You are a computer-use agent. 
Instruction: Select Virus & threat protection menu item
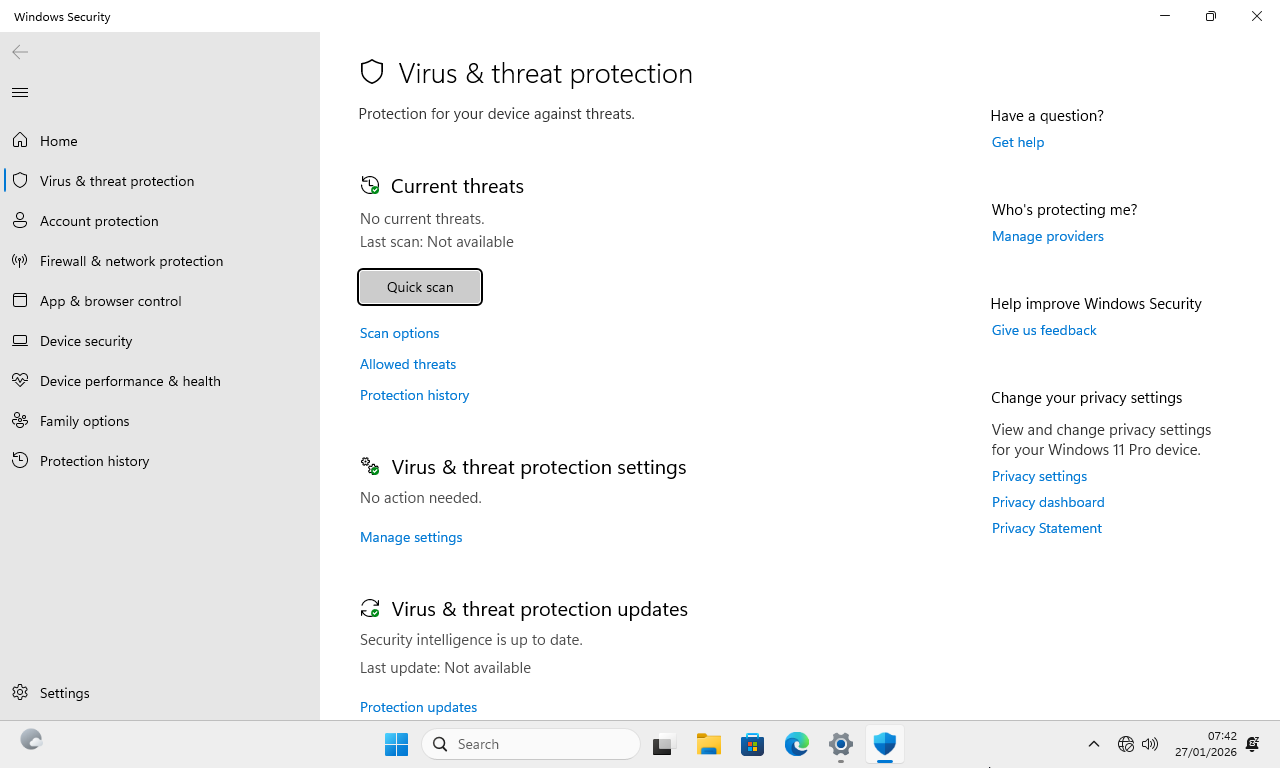coord(117,181)
